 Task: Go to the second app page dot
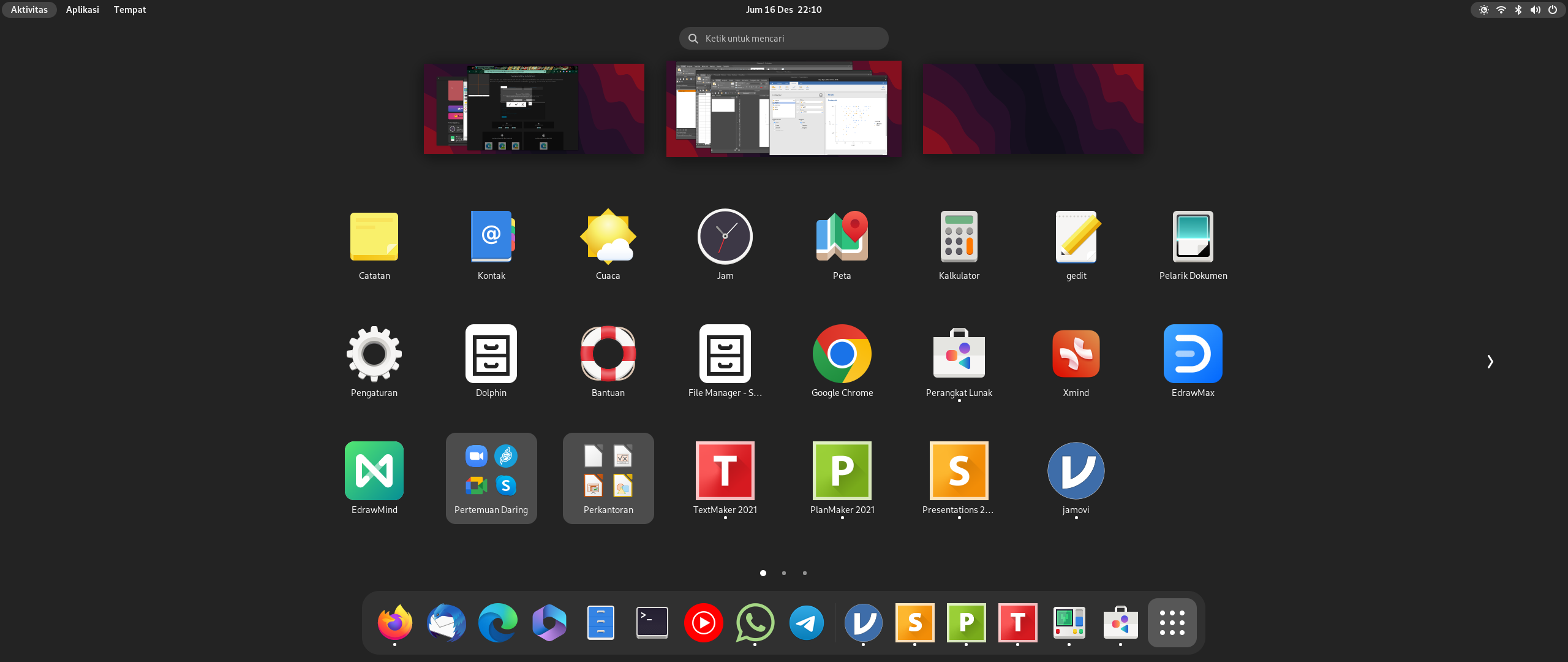[784, 573]
